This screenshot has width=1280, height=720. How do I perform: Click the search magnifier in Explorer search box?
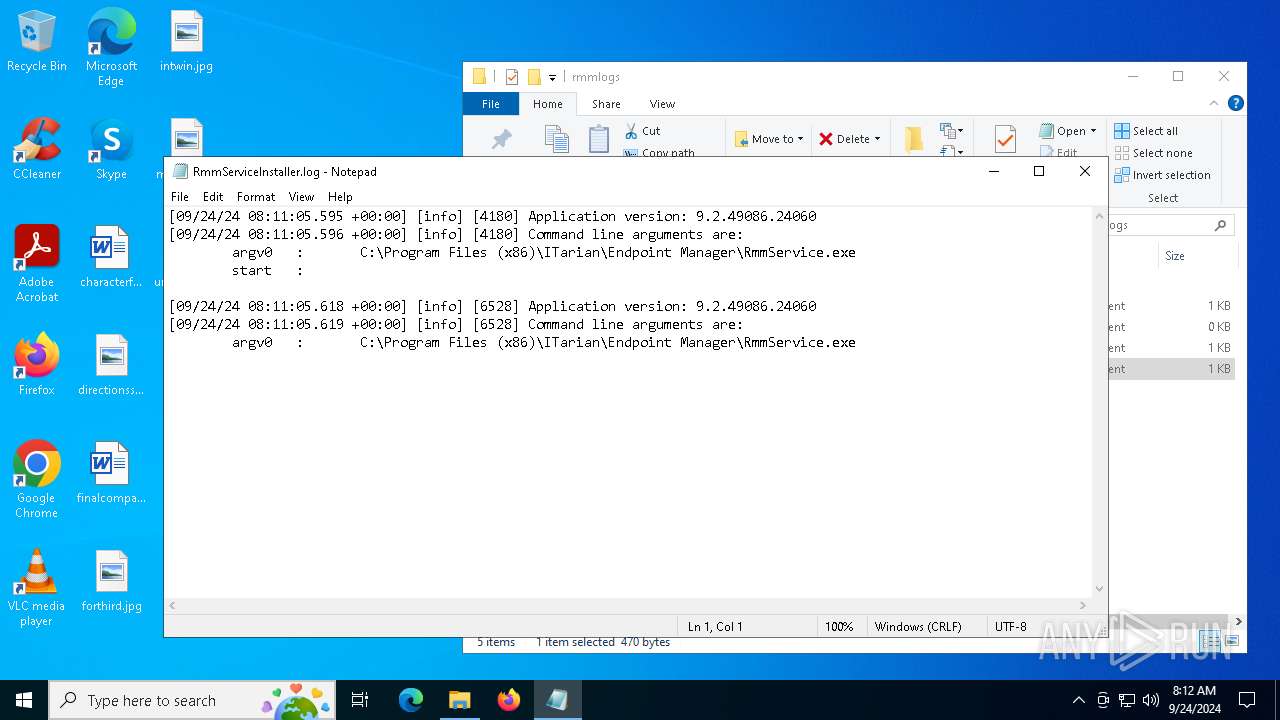1220,226
